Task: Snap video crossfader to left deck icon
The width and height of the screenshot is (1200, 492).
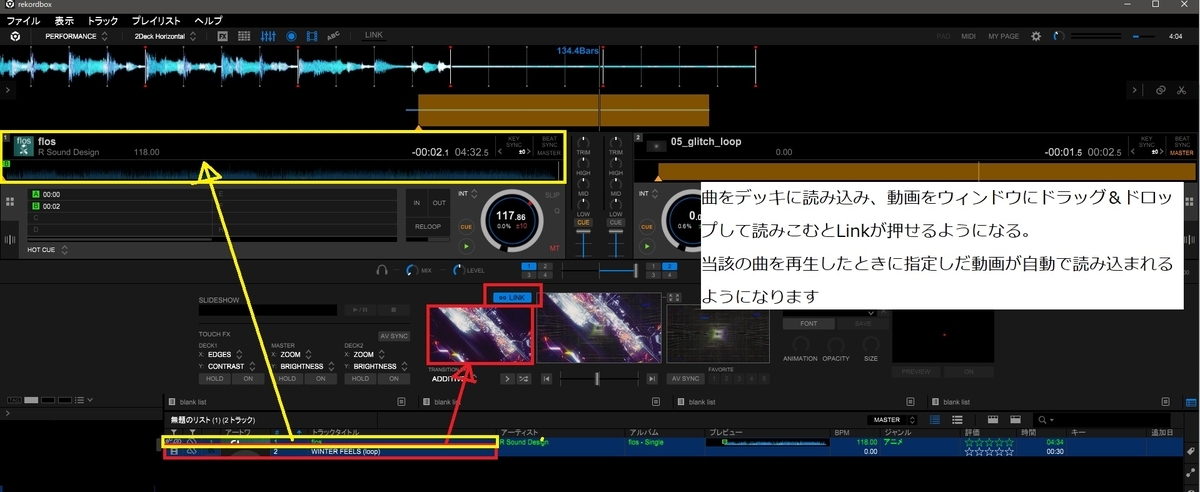Action: [546, 379]
